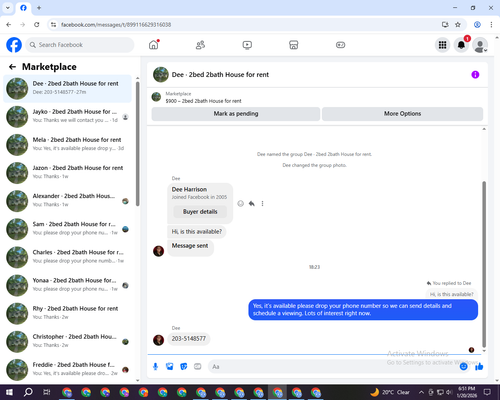Choose a GIF icon
The image size is (500, 400).
(198, 367)
